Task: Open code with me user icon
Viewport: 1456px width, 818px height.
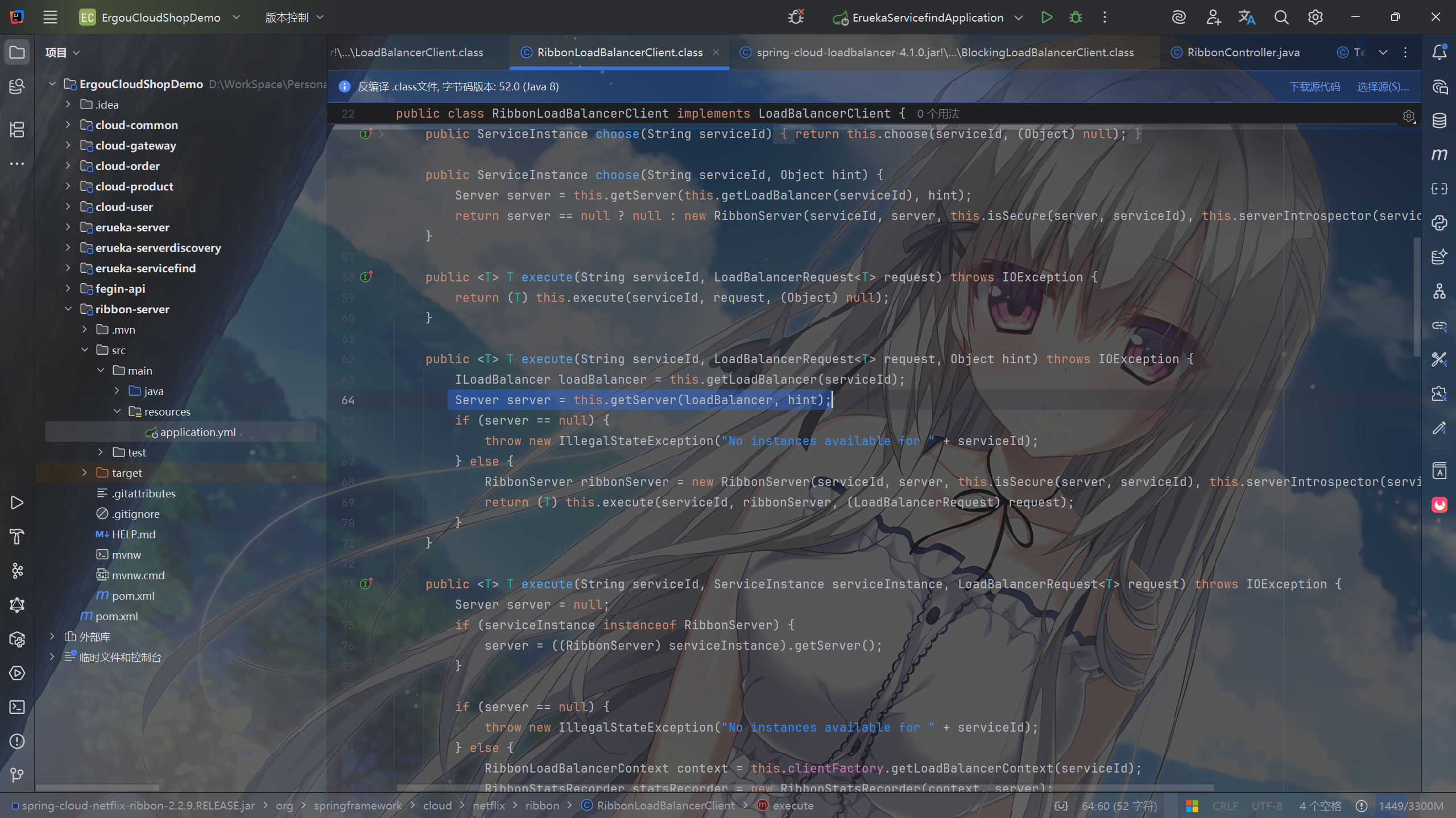Action: pos(1213,17)
